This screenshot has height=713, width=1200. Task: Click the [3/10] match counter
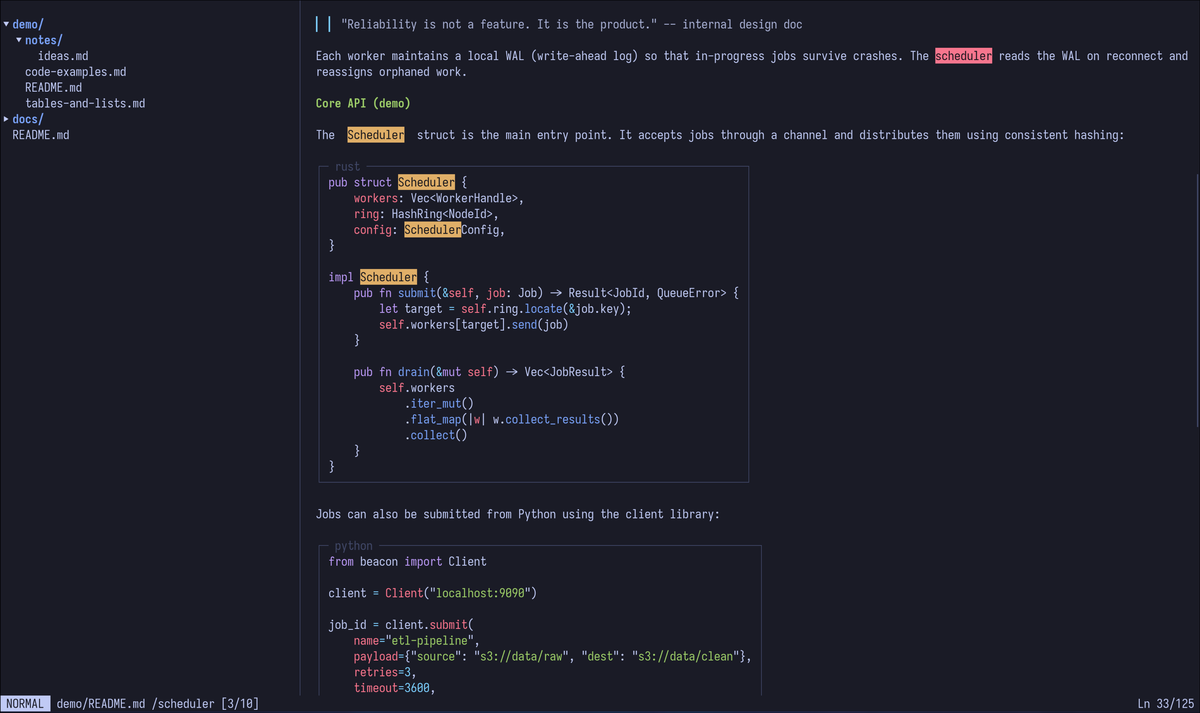[240, 703]
